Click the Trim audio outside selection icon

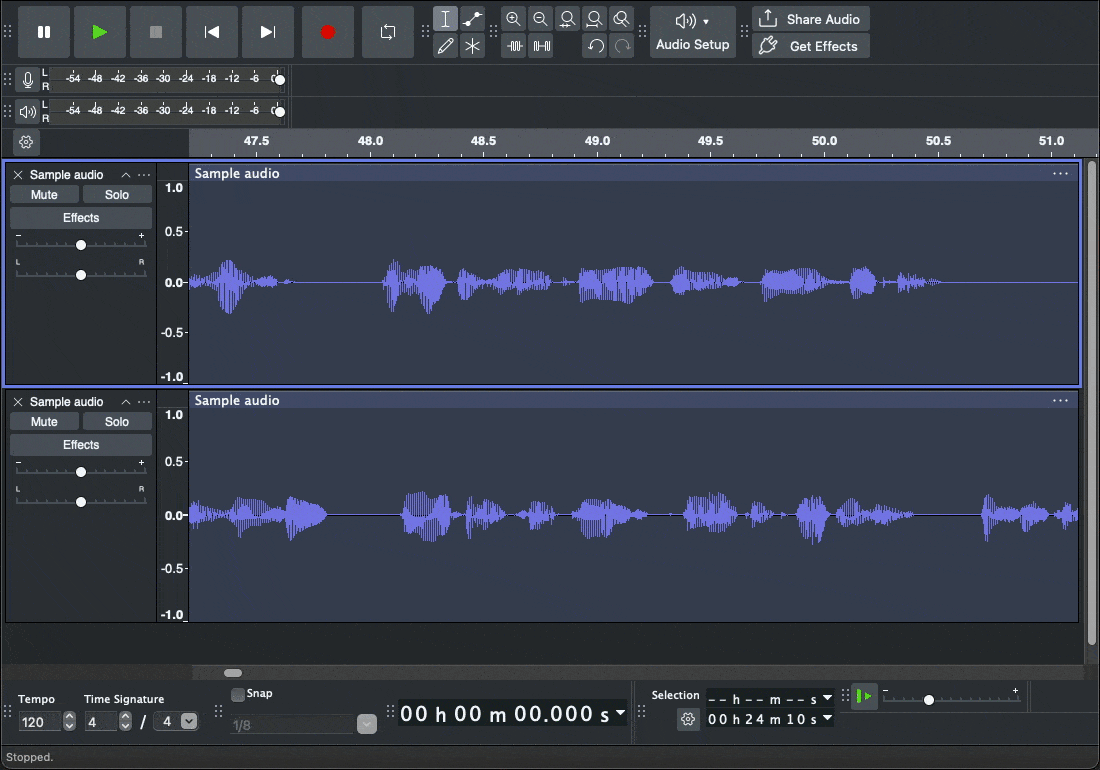[514, 46]
